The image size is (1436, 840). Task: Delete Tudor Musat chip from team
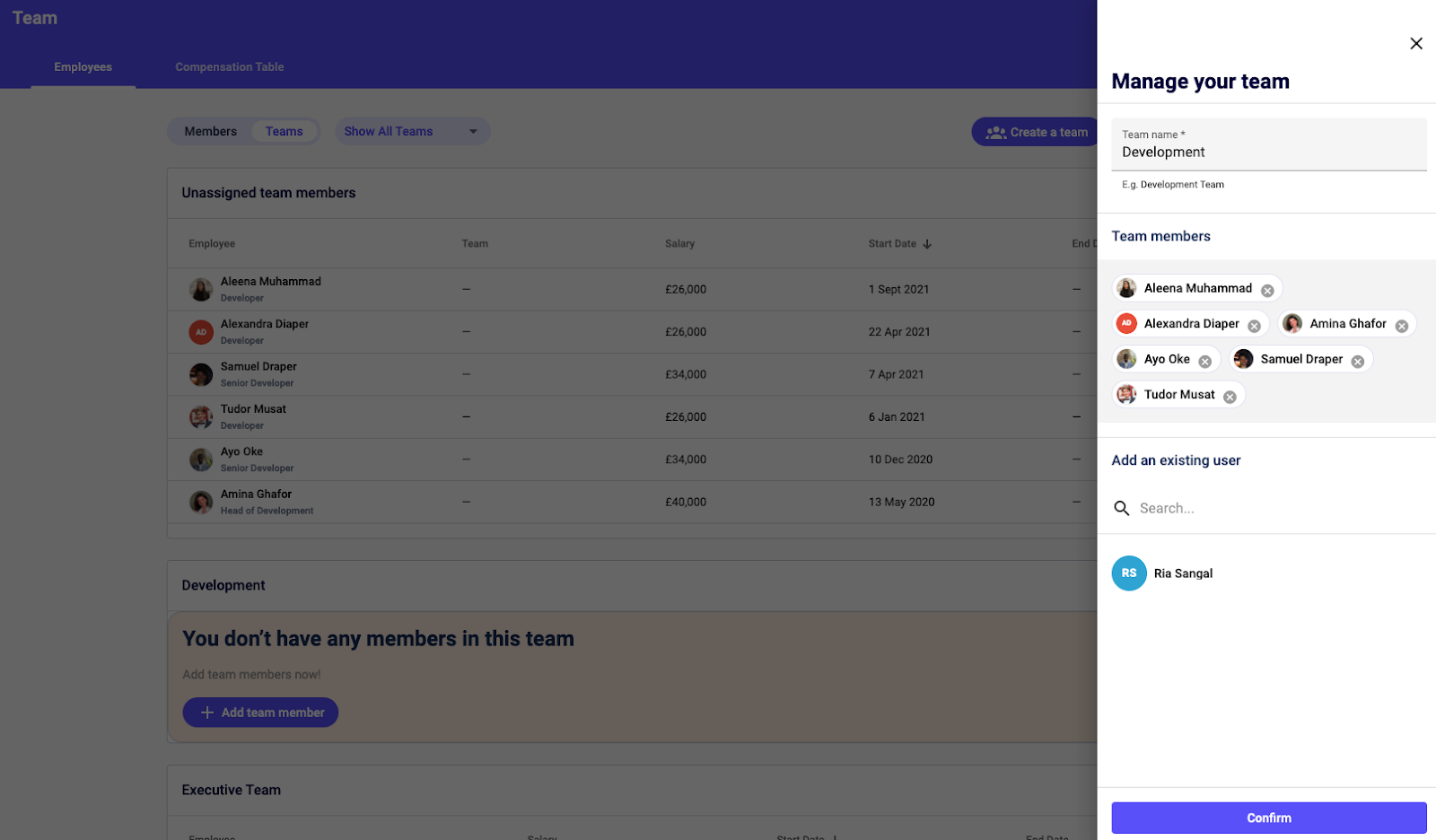(1230, 398)
